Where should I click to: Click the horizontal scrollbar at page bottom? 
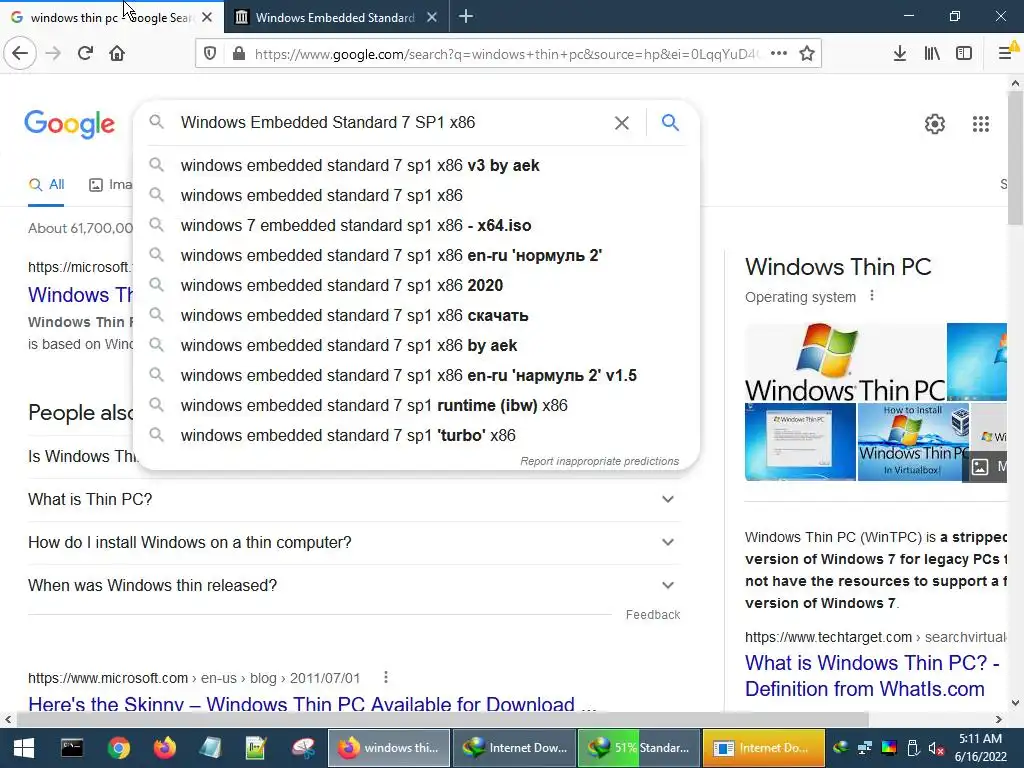pos(443,720)
